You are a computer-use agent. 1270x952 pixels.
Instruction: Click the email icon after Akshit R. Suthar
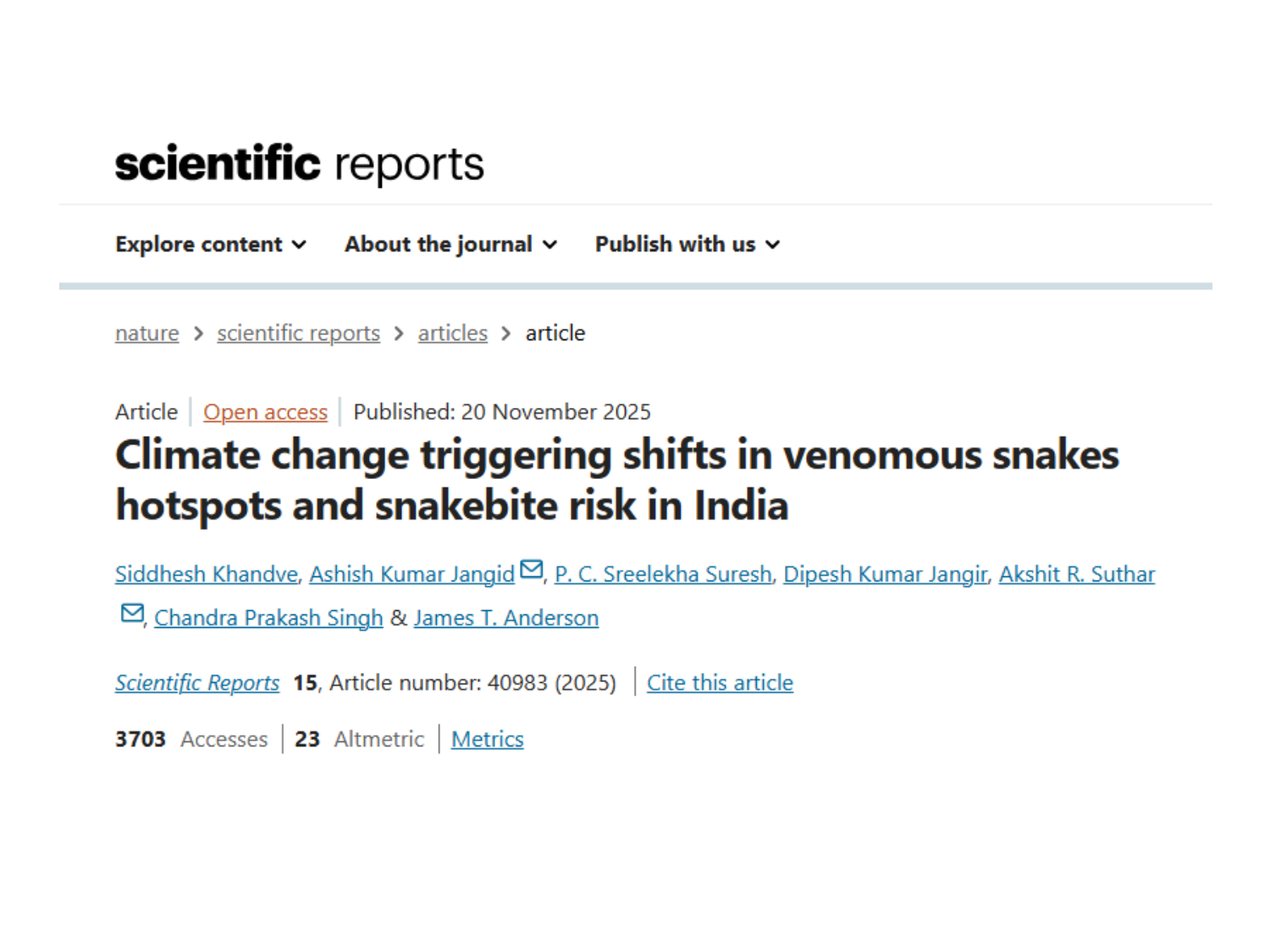[132, 613]
